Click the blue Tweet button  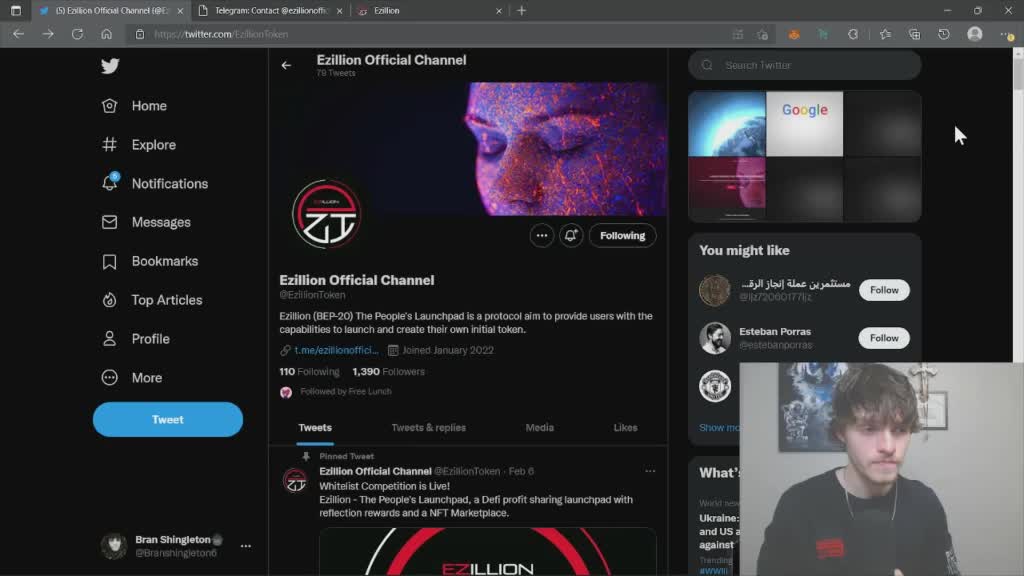[168, 419]
